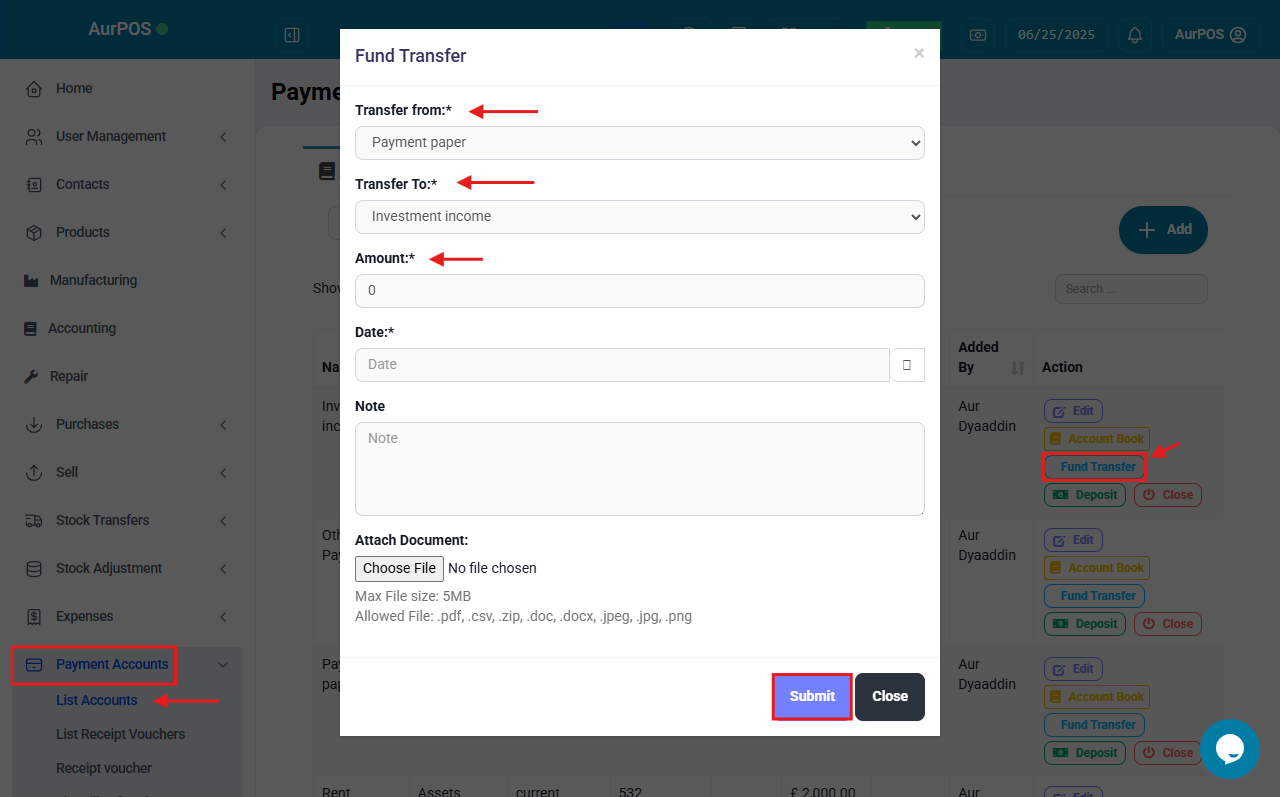Open the chat support bubble
1280x797 pixels.
[1230, 749]
